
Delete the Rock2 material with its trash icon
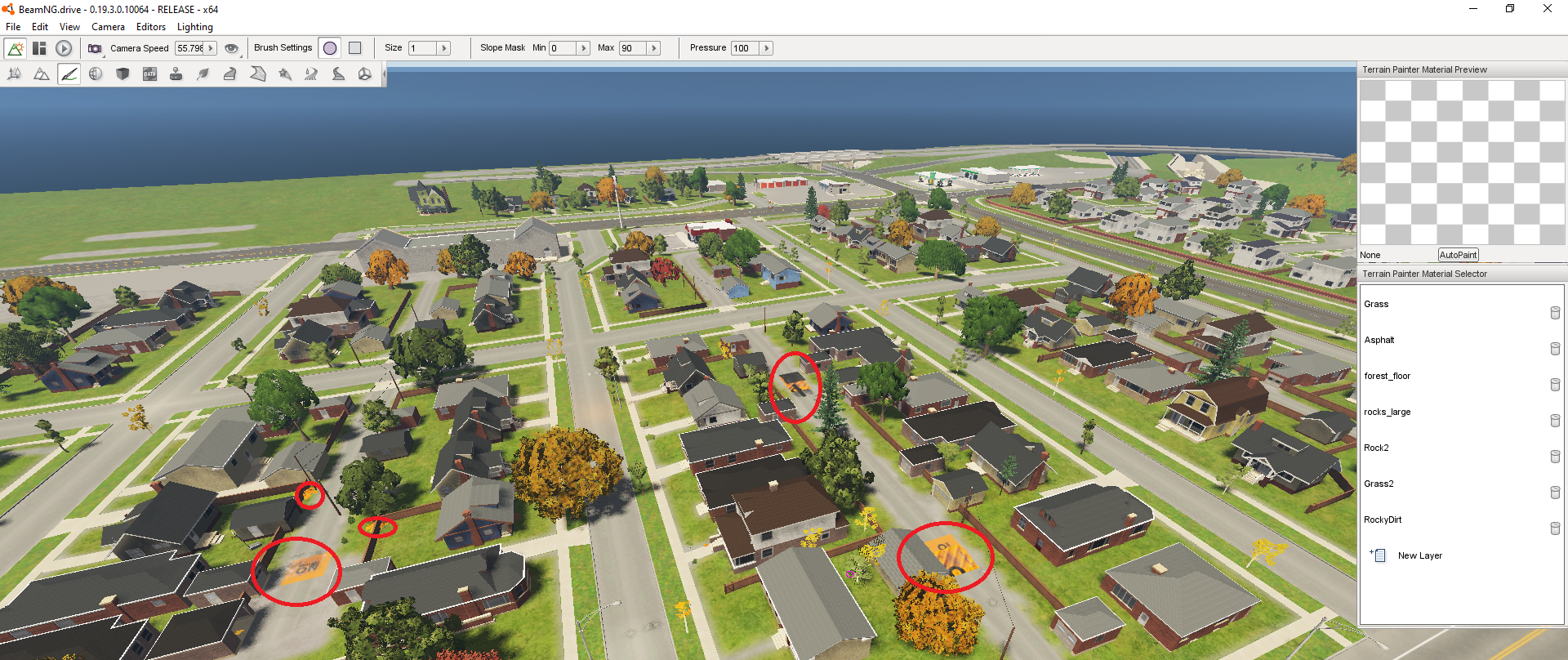[1555, 457]
